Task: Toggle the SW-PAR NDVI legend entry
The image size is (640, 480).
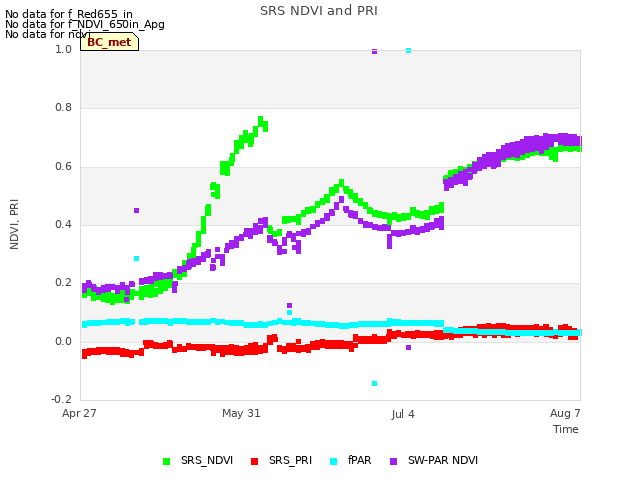Action: pyautogui.click(x=434, y=460)
